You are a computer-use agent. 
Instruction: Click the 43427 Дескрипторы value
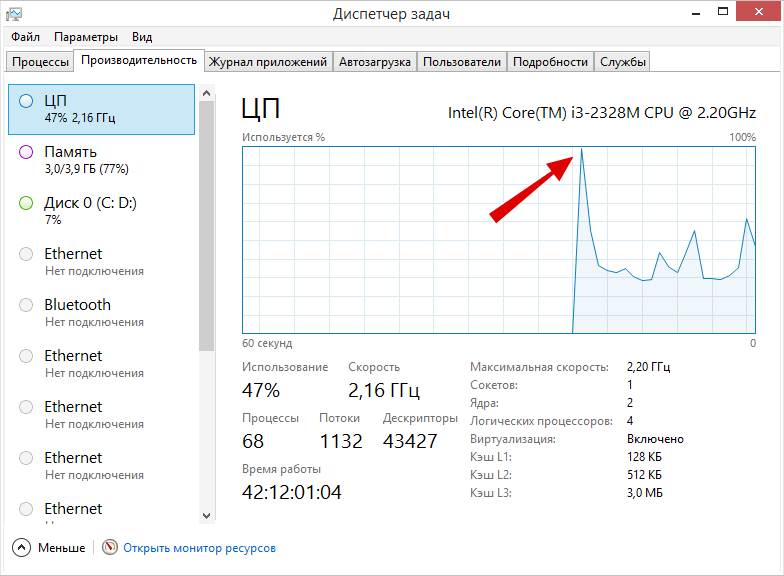[x=410, y=442]
